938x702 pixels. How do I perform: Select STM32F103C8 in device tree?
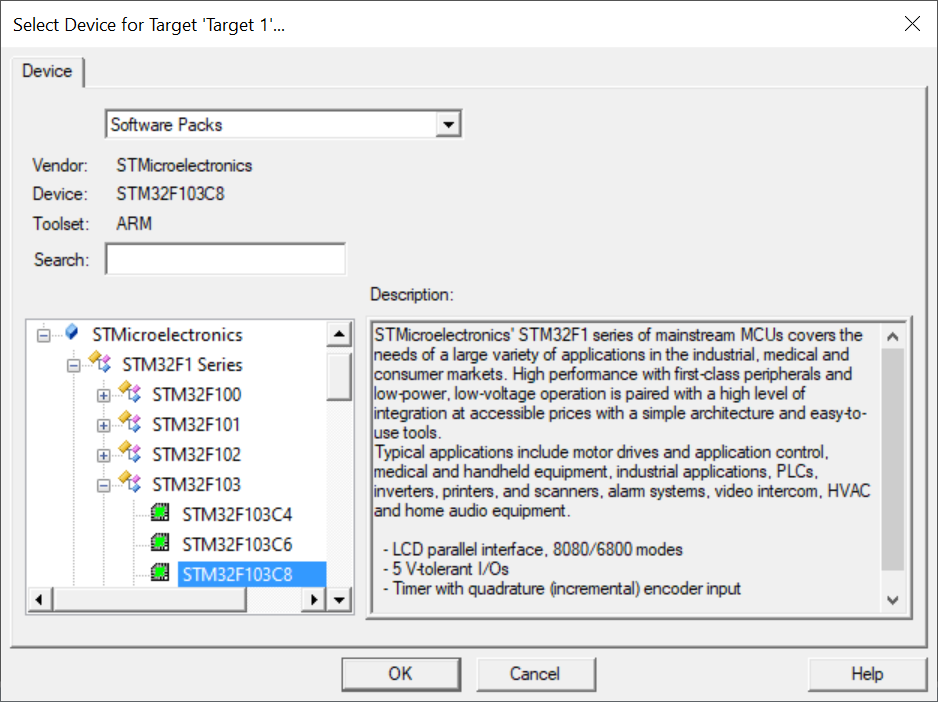click(252, 575)
